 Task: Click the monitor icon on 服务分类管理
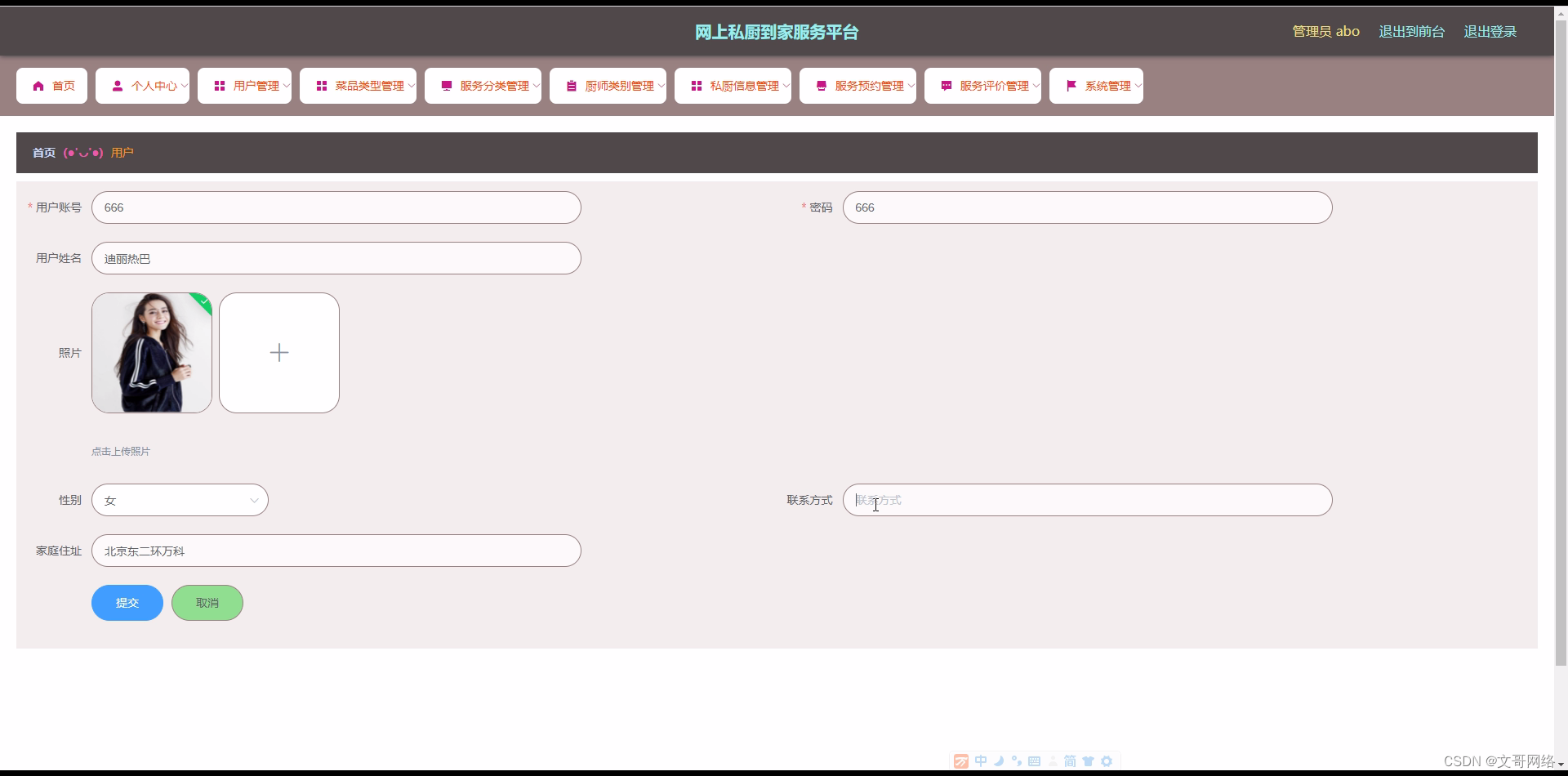446,86
